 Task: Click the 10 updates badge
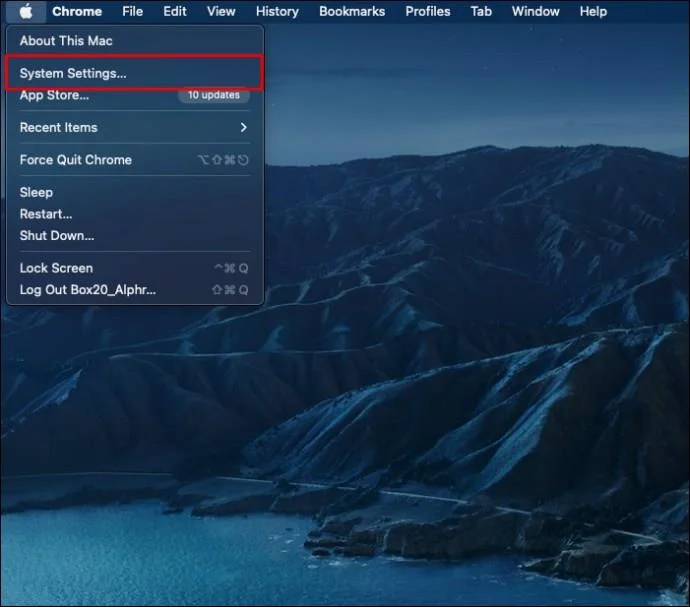(x=214, y=95)
